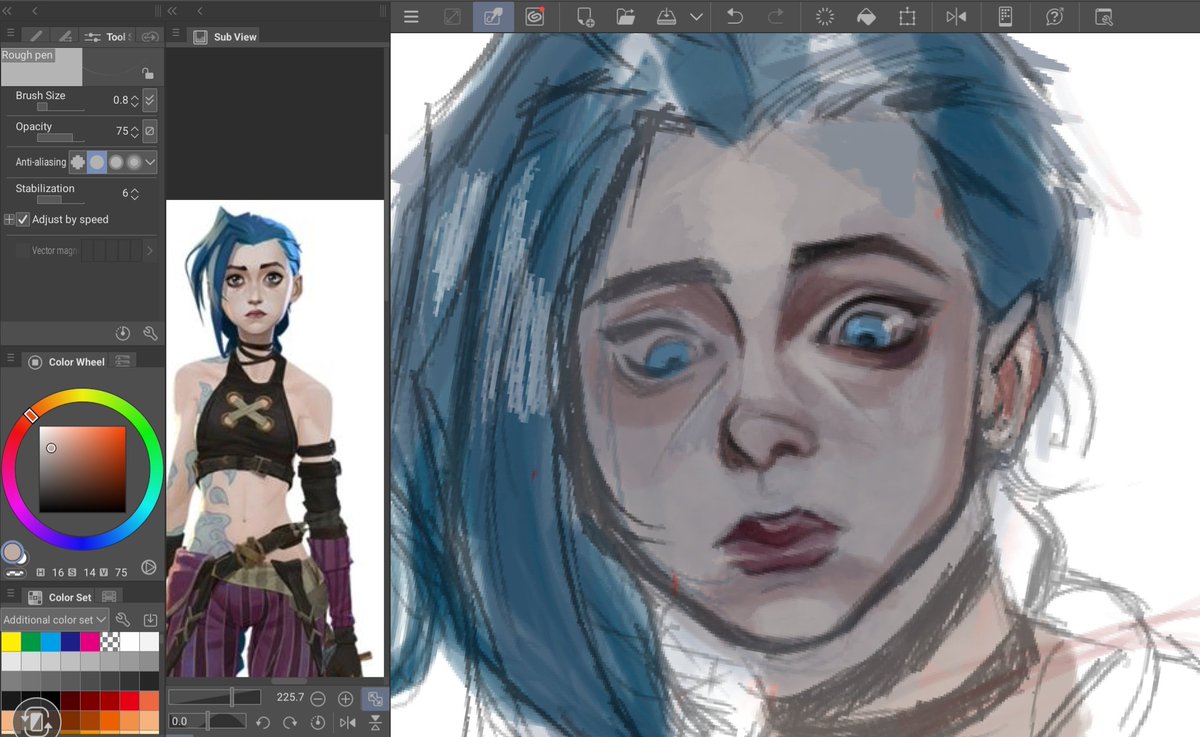The width and height of the screenshot is (1200, 737).
Task: Redo the undone action
Action: 775,17
